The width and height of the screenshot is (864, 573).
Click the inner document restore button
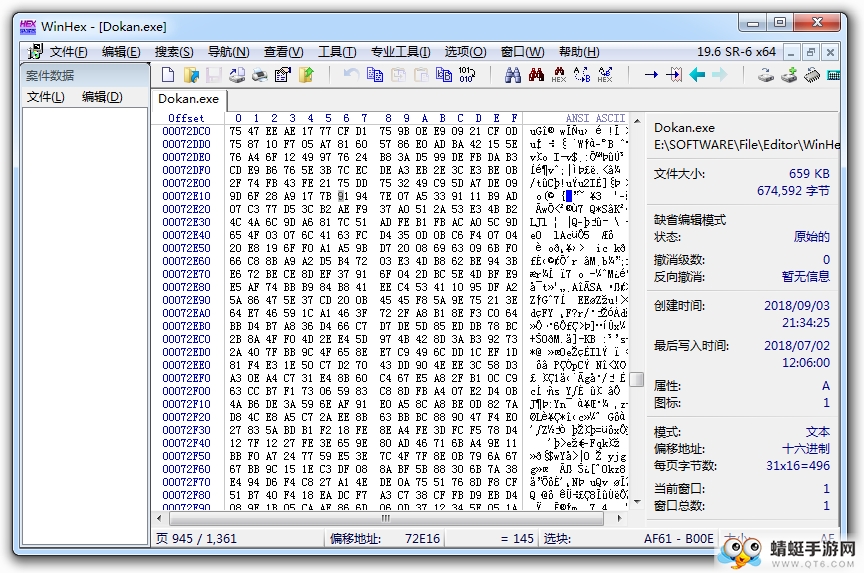tap(811, 53)
